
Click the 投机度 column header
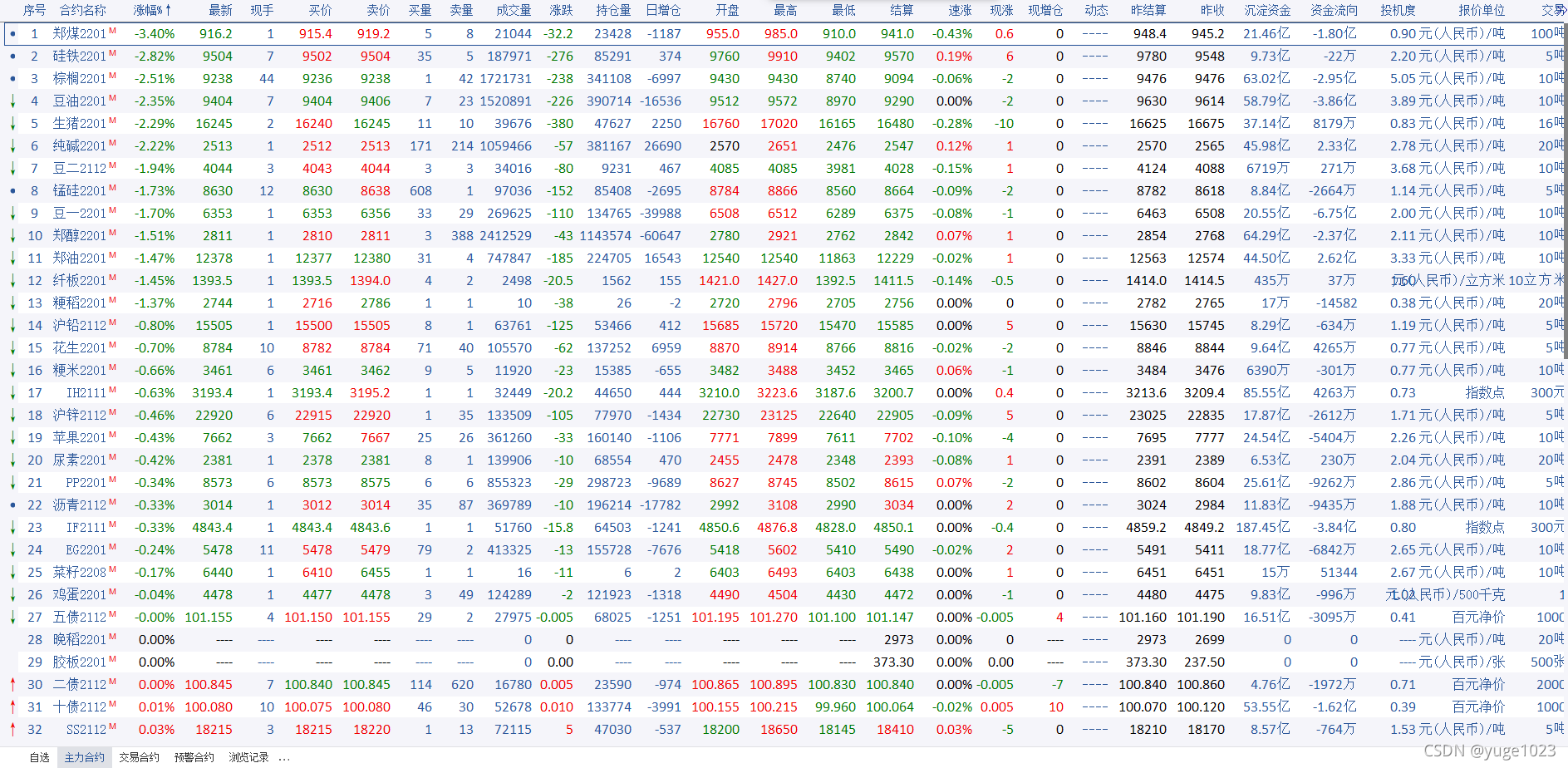point(1398,11)
